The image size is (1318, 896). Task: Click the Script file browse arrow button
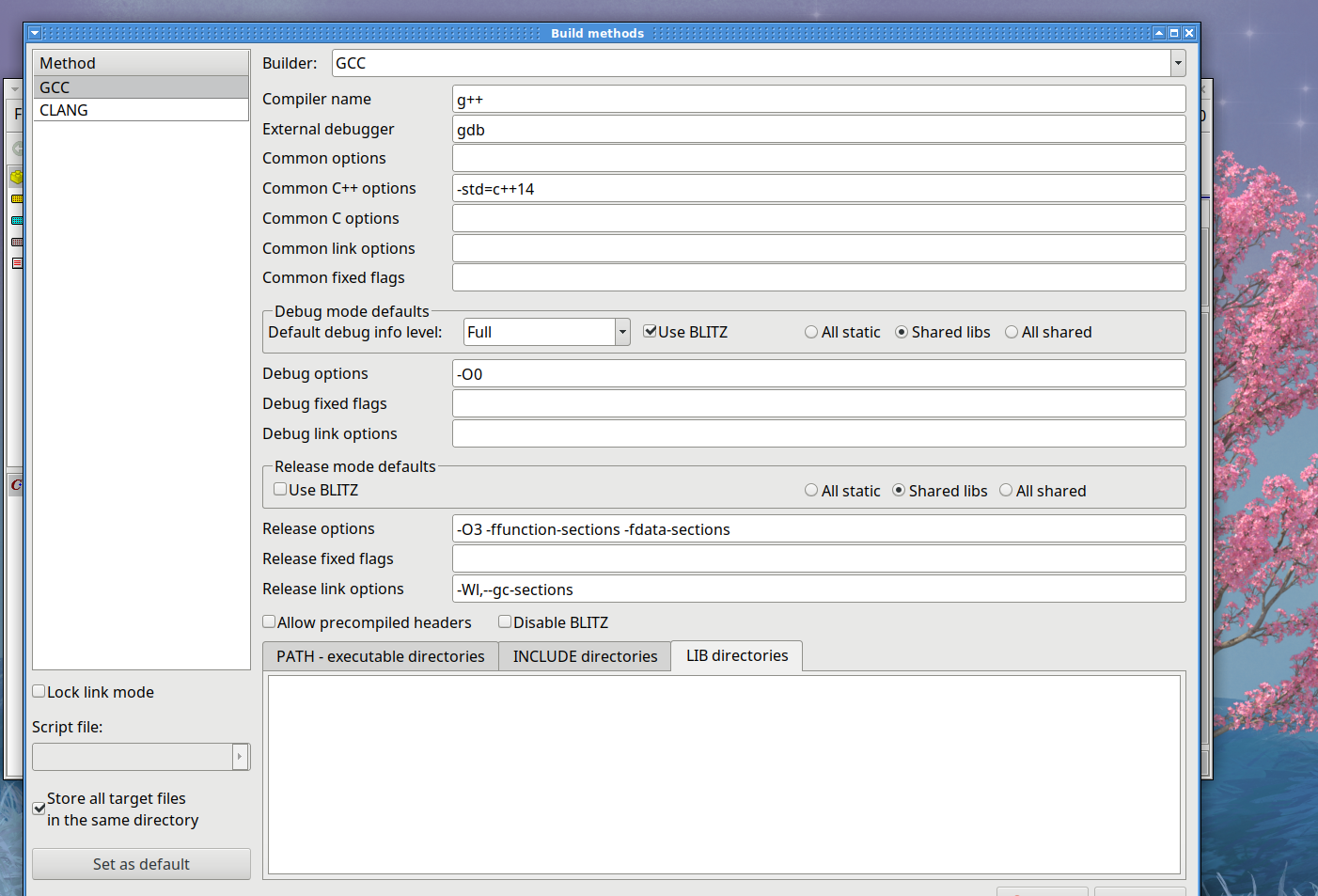tap(240, 757)
